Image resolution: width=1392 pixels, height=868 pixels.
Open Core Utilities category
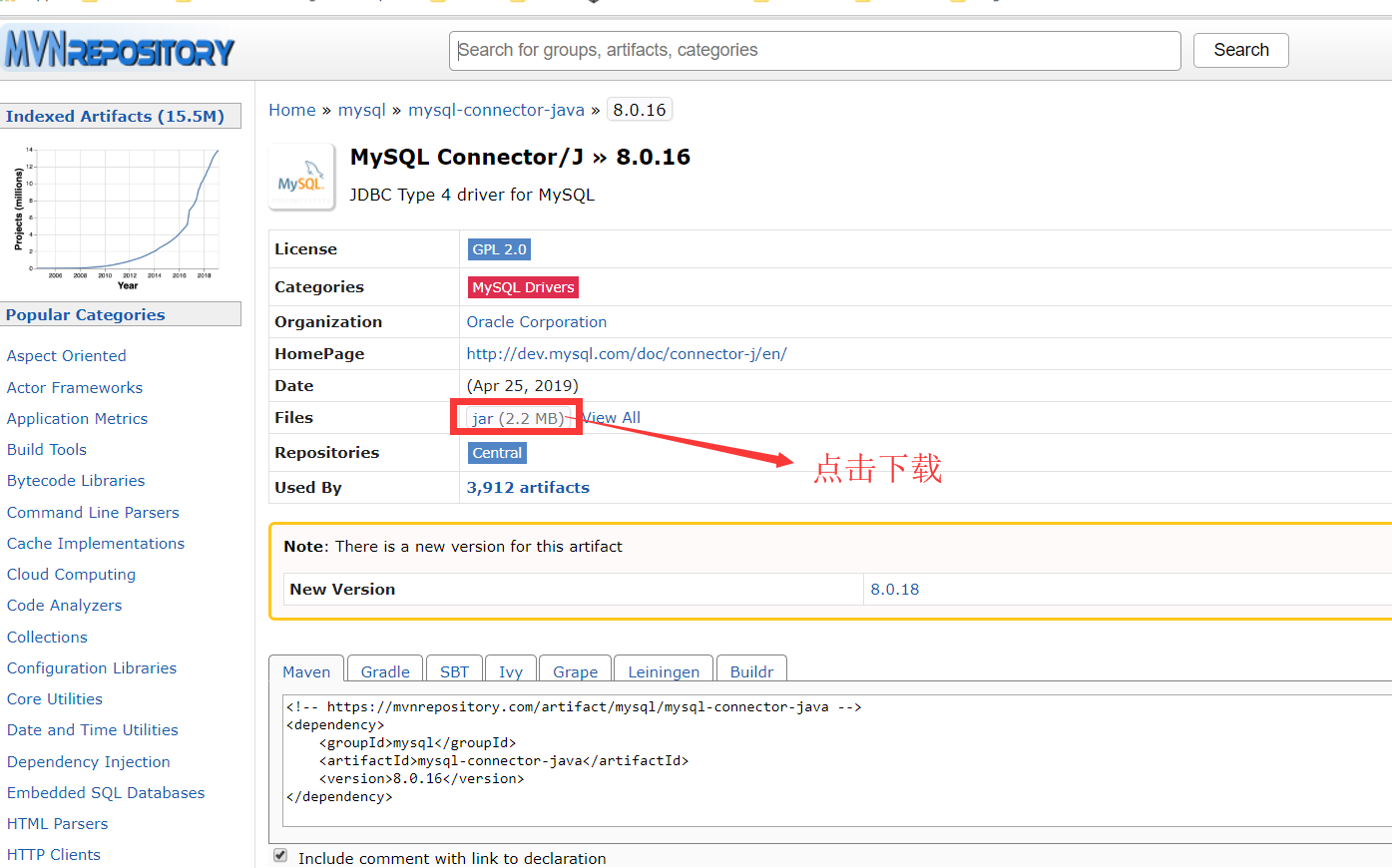click(55, 699)
